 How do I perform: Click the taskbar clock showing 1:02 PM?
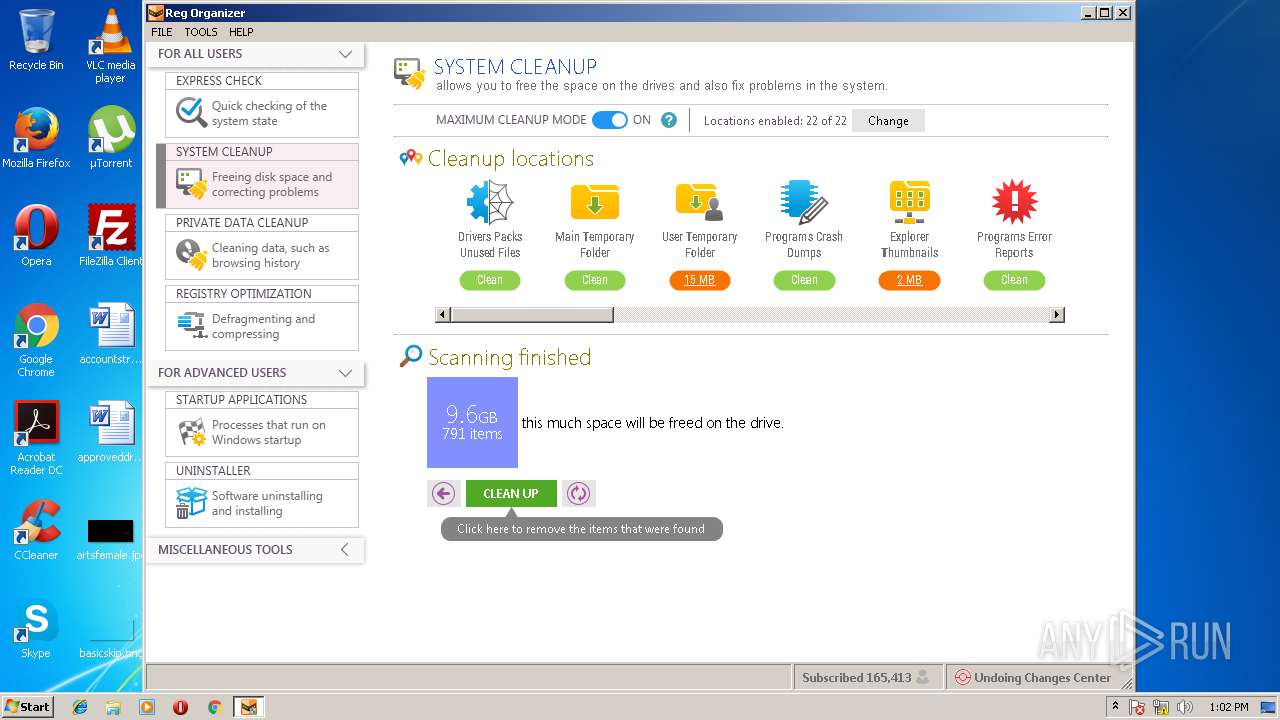pos(1228,707)
